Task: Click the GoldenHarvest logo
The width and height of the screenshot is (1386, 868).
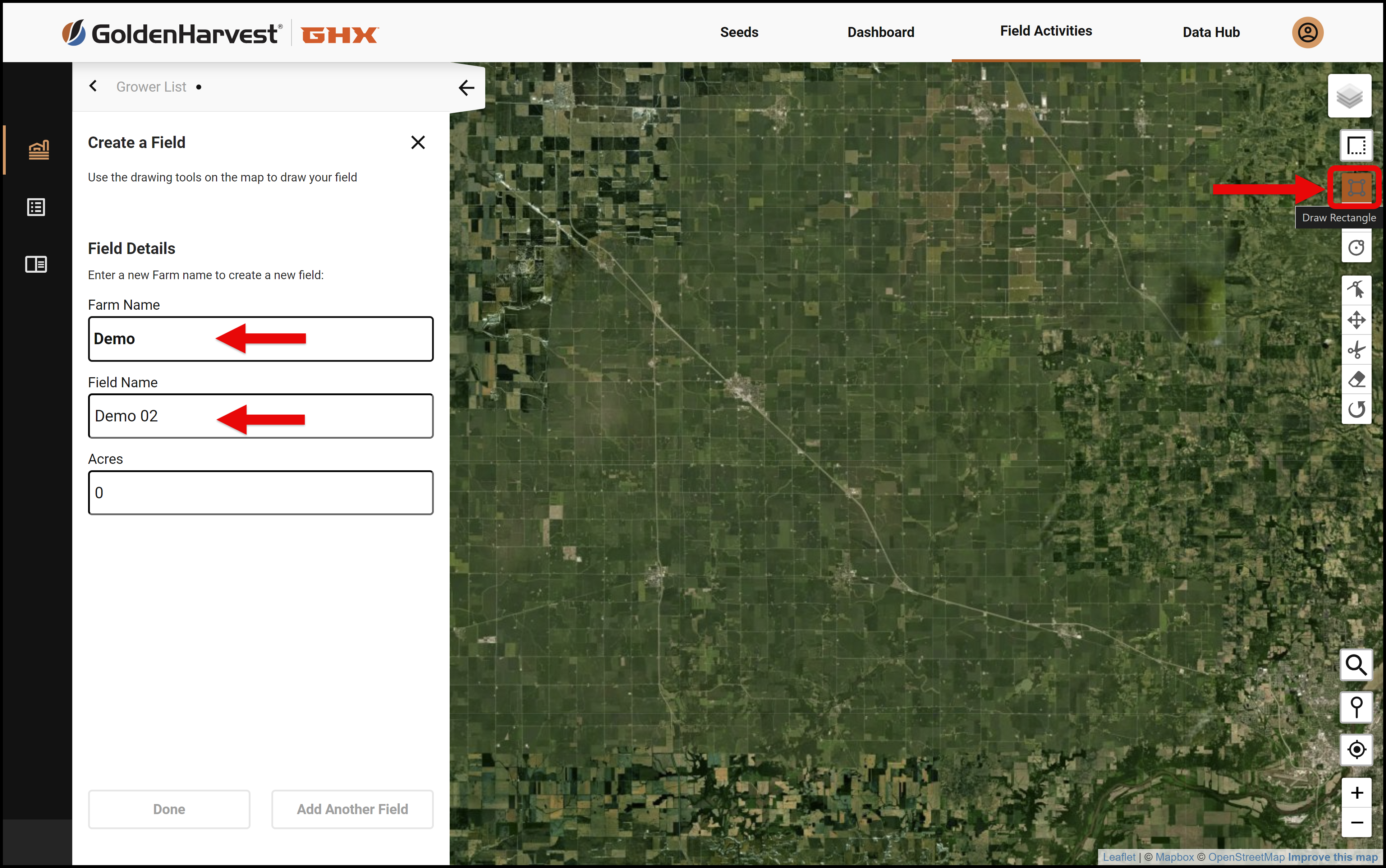Action: click(172, 33)
